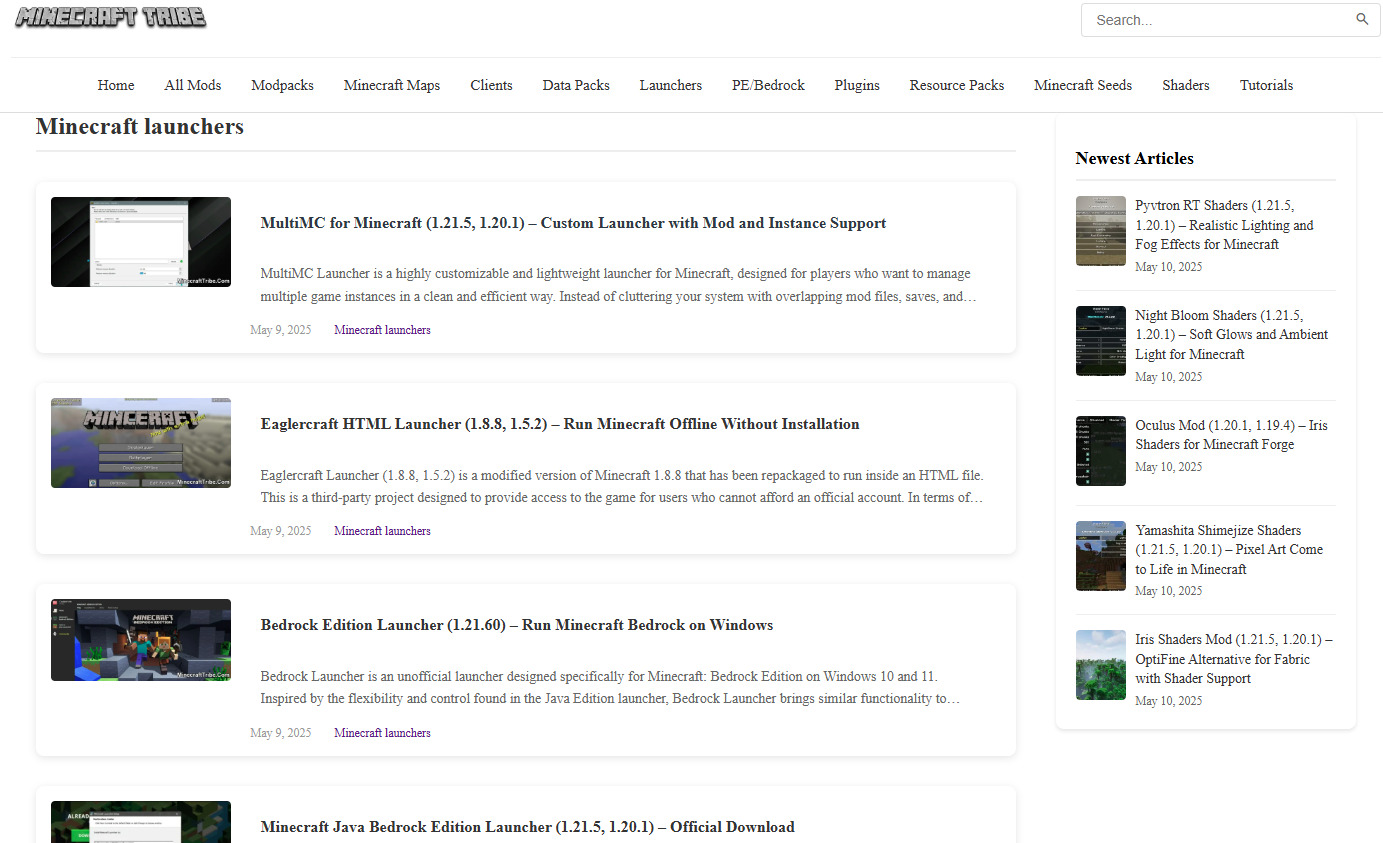Image resolution: width=1383 pixels, height=843 pixels.
Task: Open Iris Shaders Mod sidebar article
Action: 1234,659
